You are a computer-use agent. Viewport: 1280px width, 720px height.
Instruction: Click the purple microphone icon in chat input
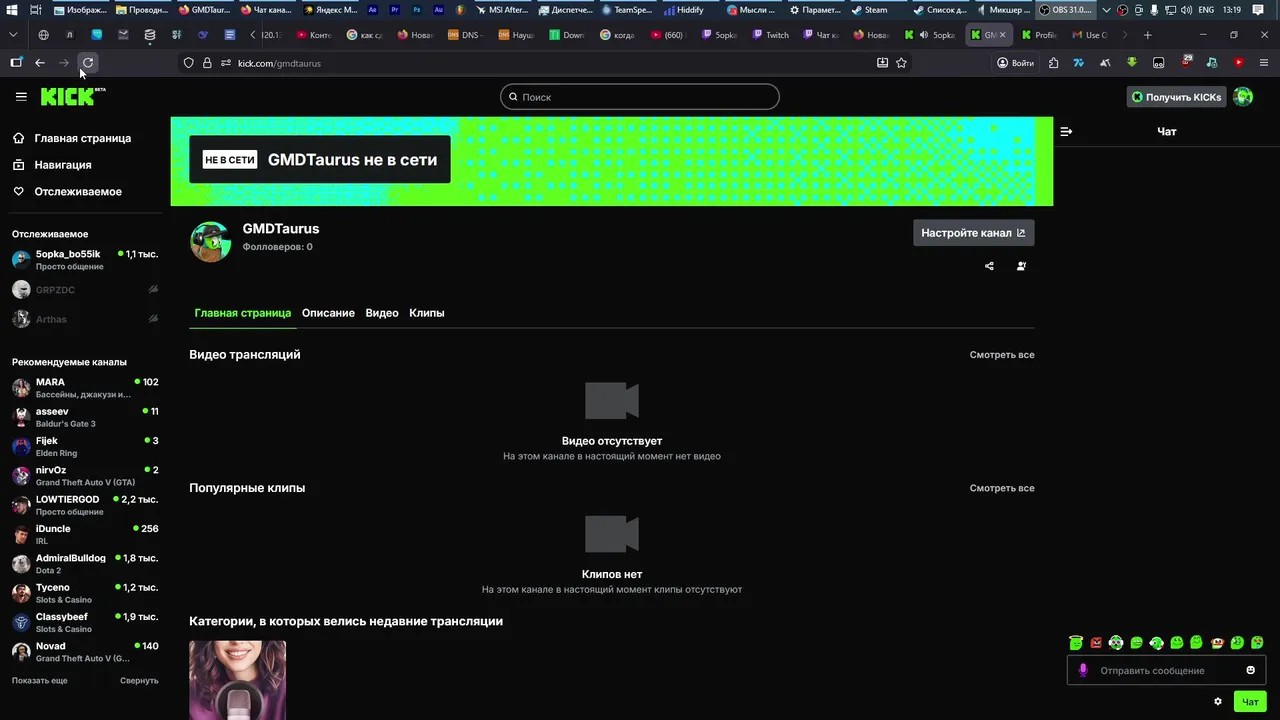1083,670
